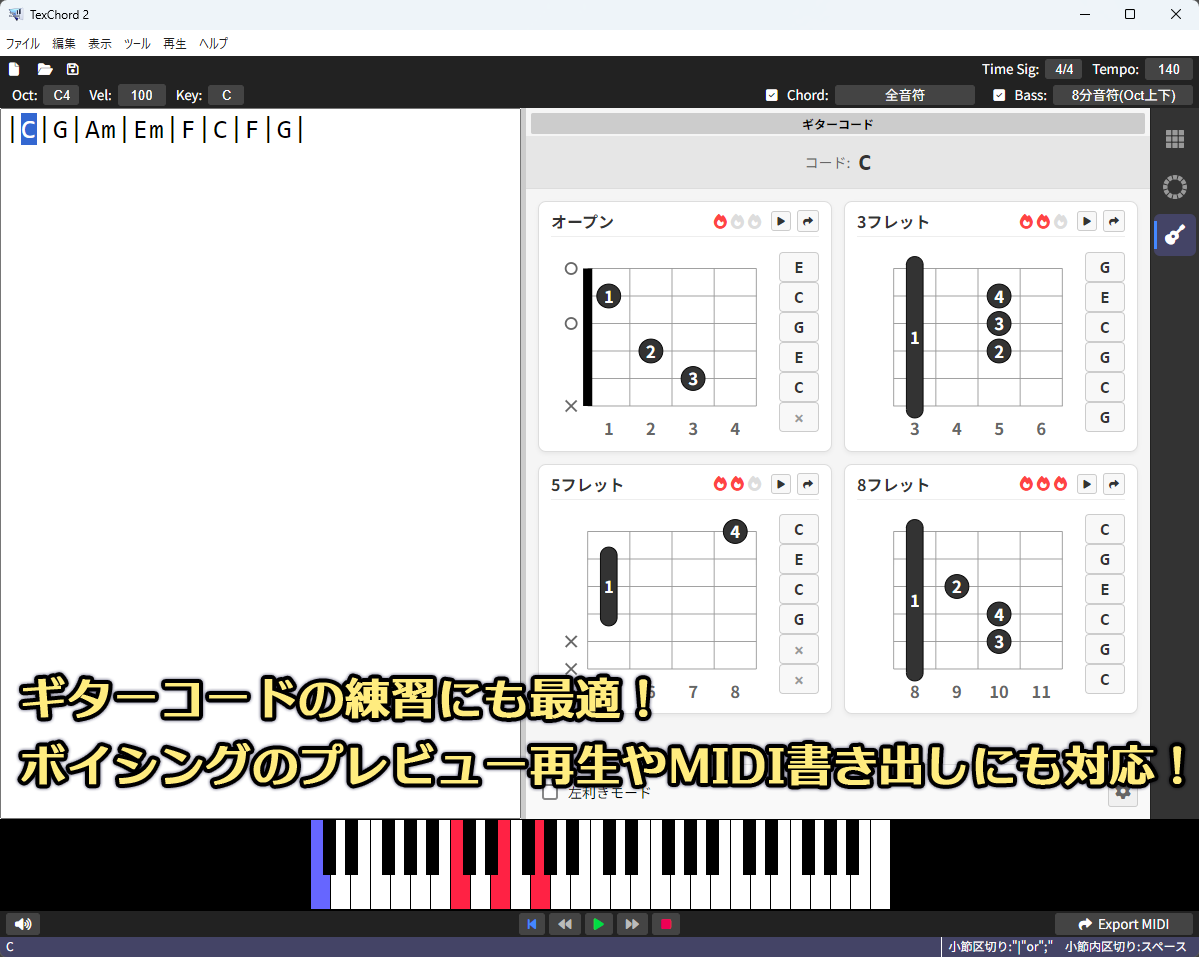Enable 左利きモード checkbox

tap(550, 792)
